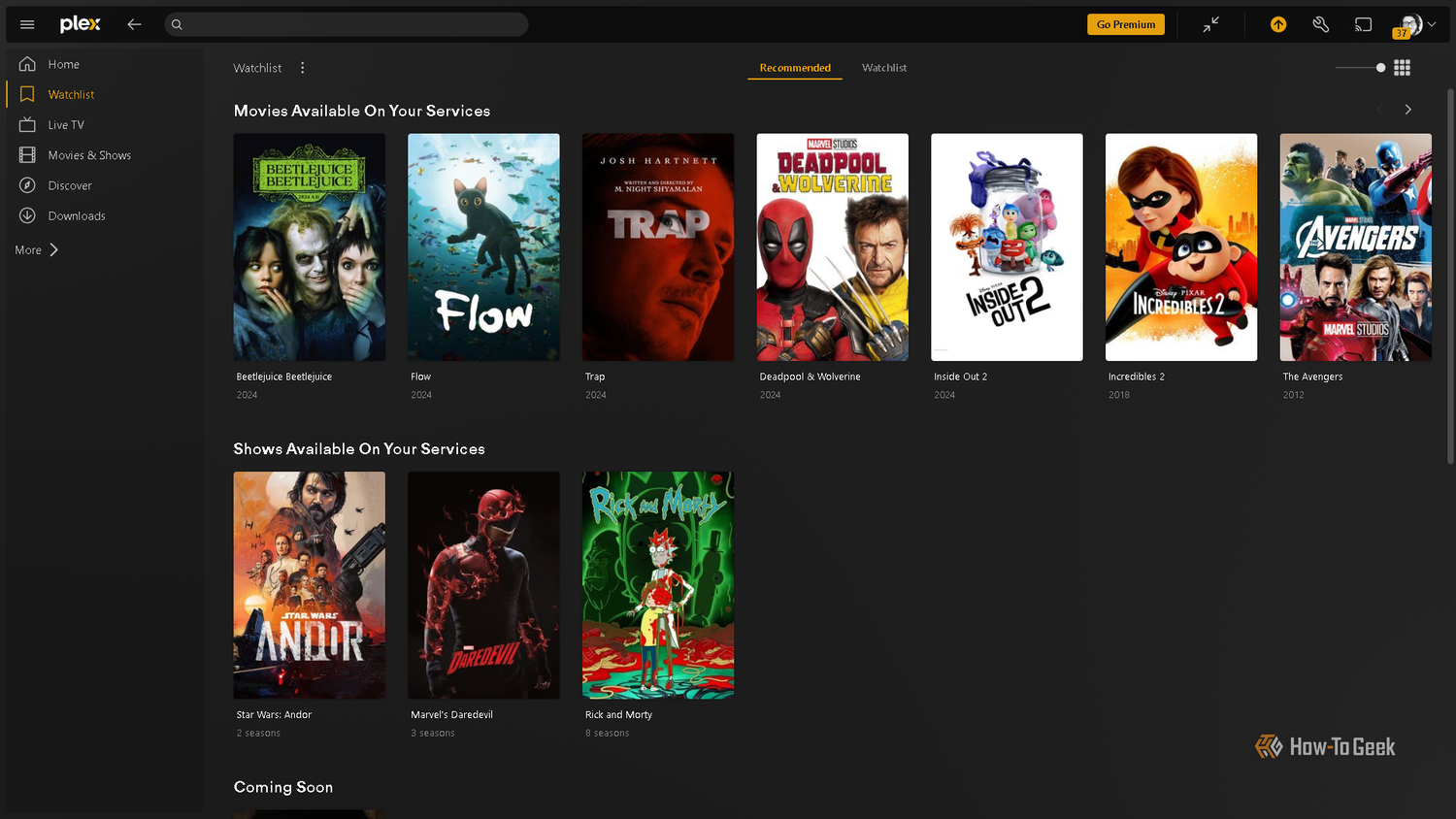Click the Star Wars: Andor title link
This screenshot has width=1456, height=819.
click(x=274, y=715)
